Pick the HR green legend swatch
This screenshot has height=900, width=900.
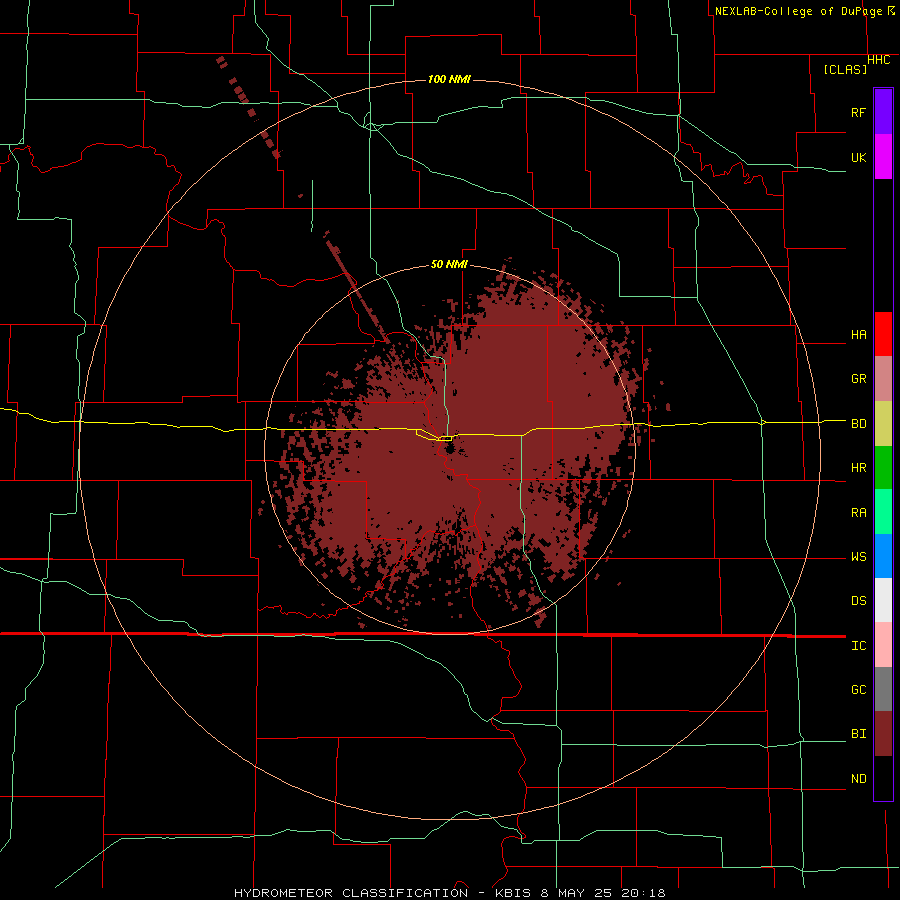[883, 468]
